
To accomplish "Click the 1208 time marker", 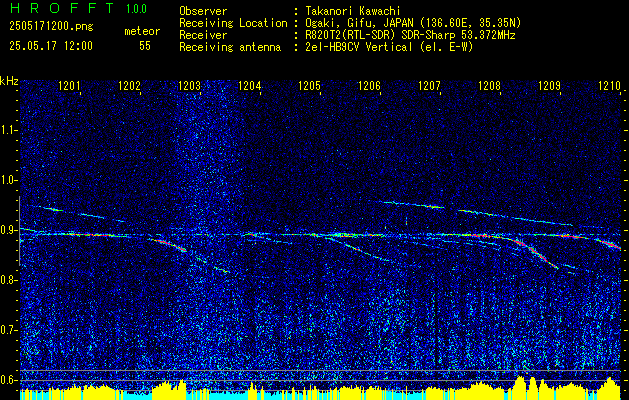I will 489,86.
